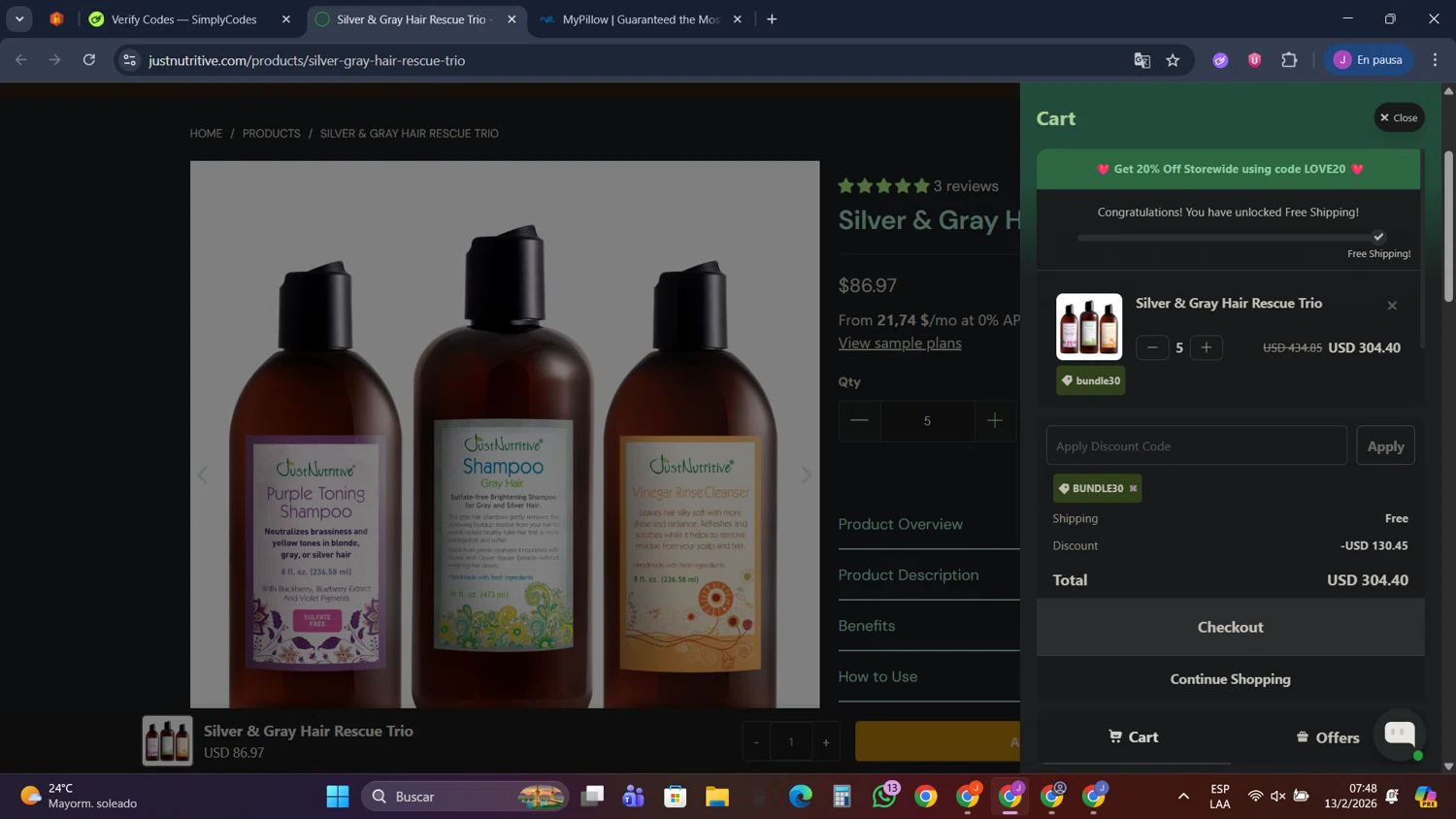Close the cart drawer
This screenshot has width=1456, height=819.
pos(1399,117)
